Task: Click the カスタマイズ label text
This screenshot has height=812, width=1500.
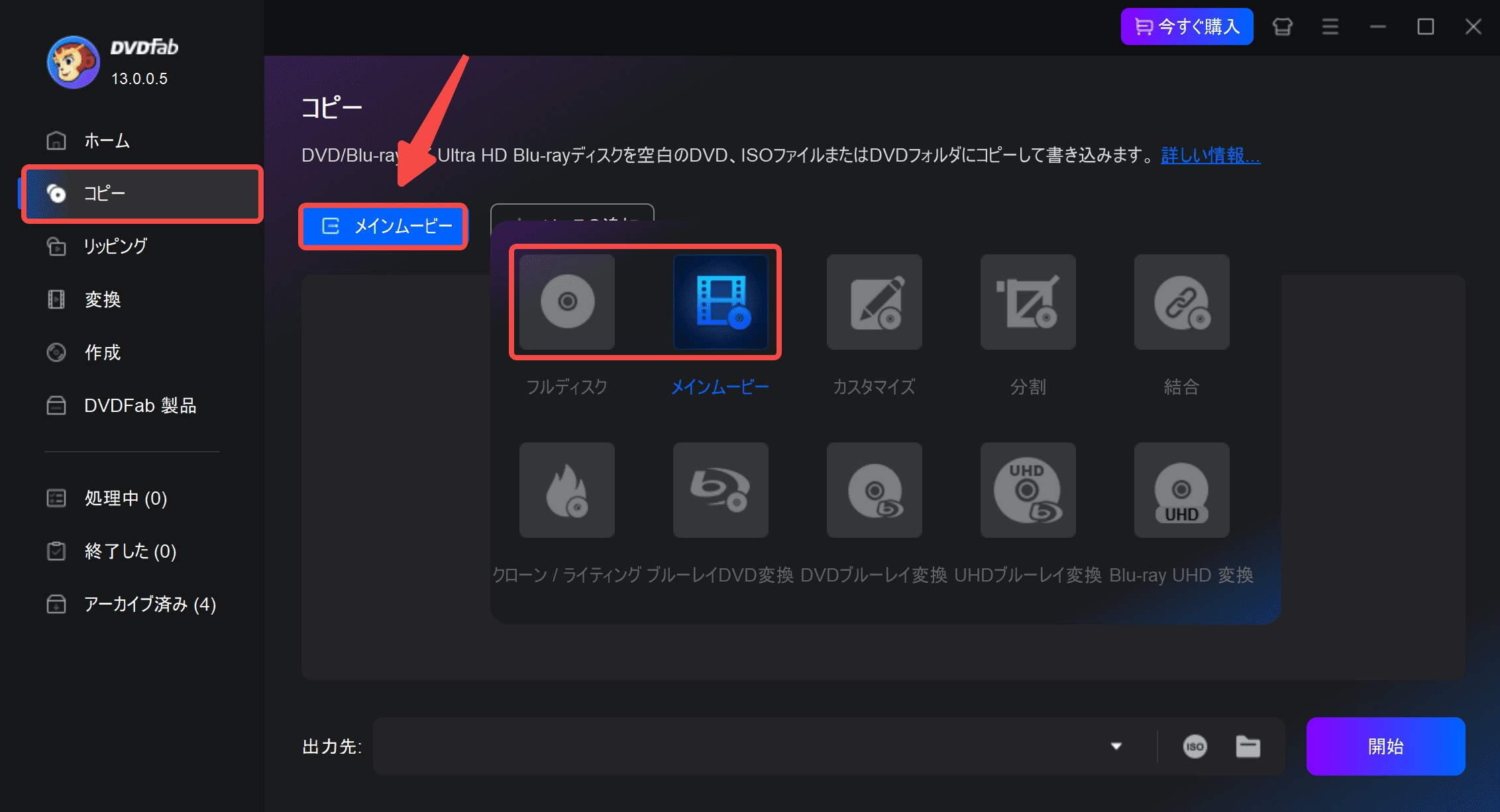Action: [x=874, y=387]
